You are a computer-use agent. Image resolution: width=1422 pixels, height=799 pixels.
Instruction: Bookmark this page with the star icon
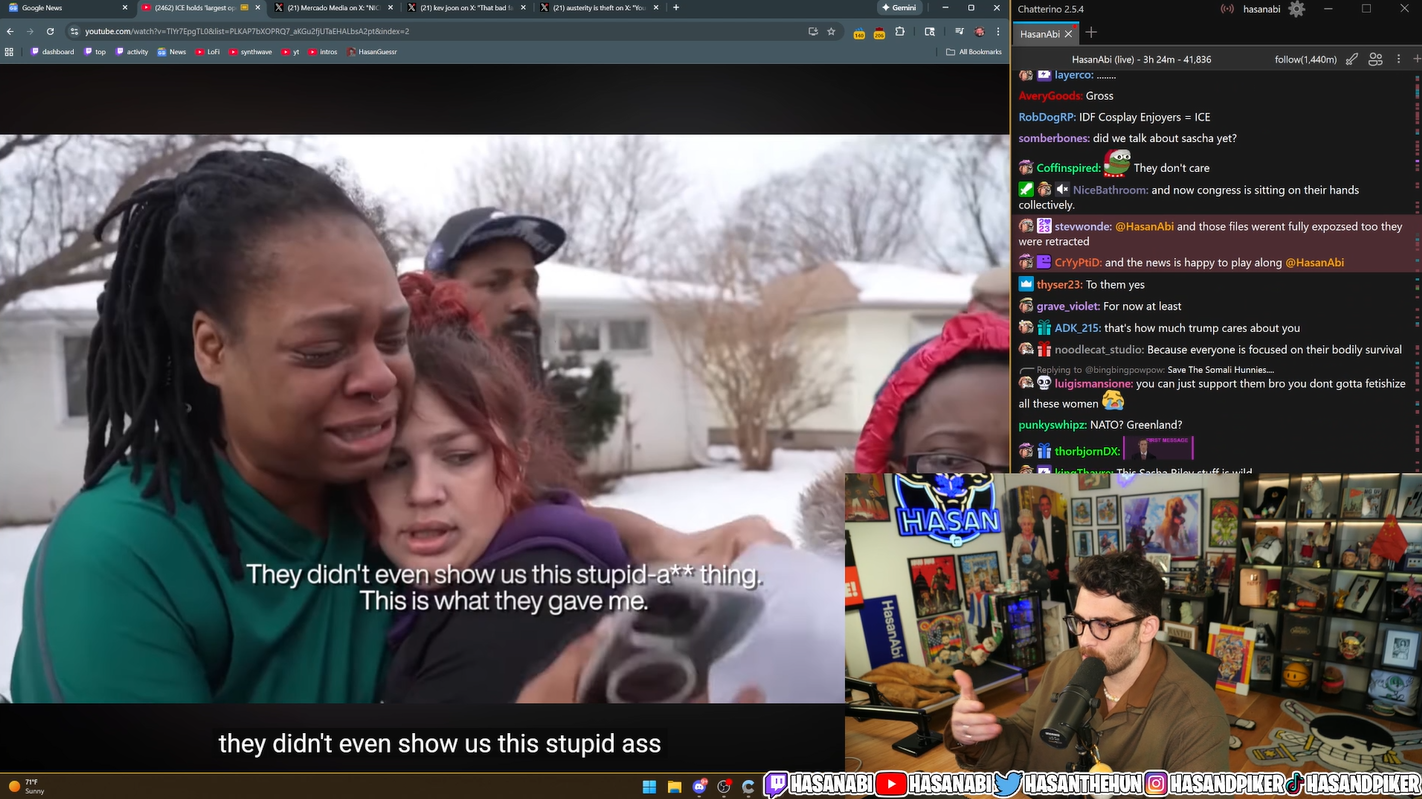click(831, 31)
